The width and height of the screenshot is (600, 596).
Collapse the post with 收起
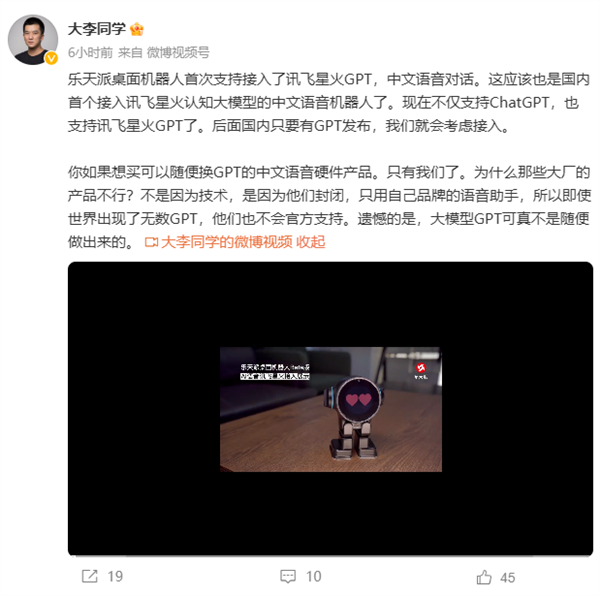[x=310, y=242]
